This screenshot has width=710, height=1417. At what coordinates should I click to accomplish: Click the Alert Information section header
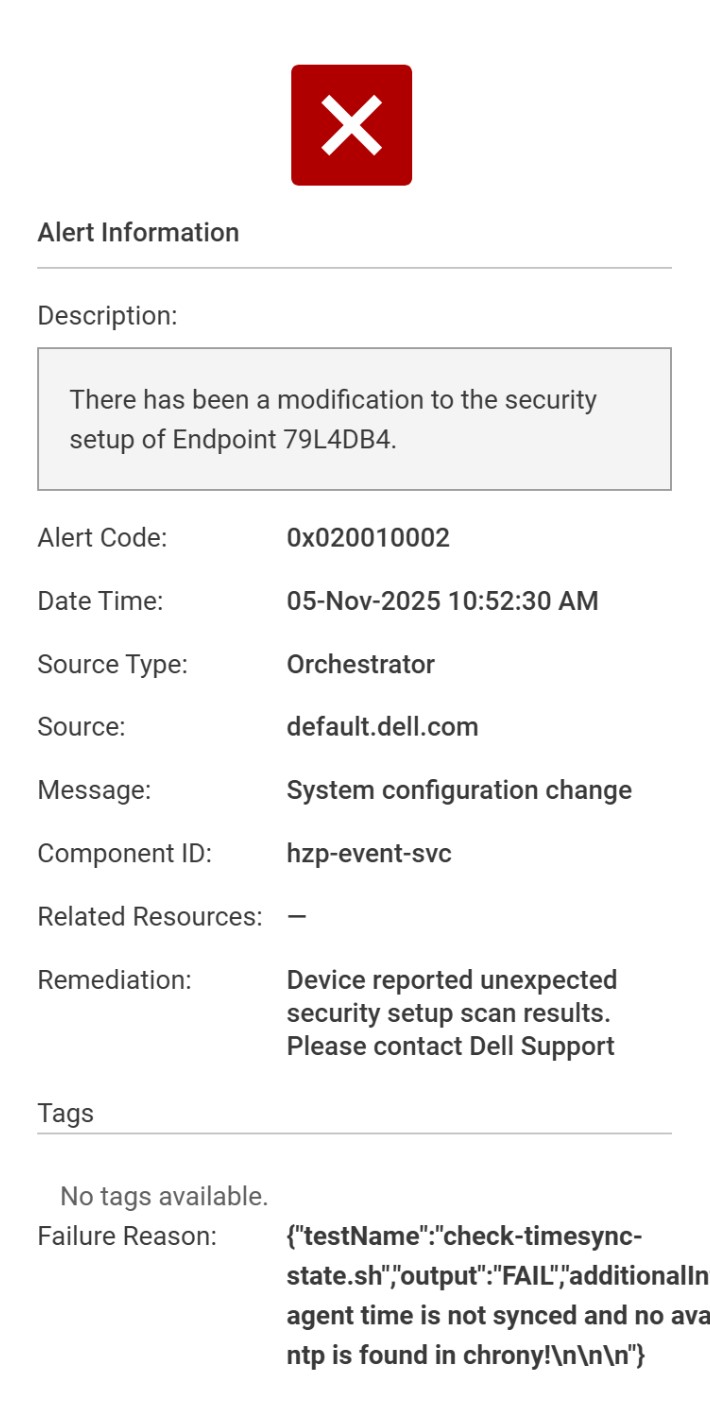(x=100, y=233)
